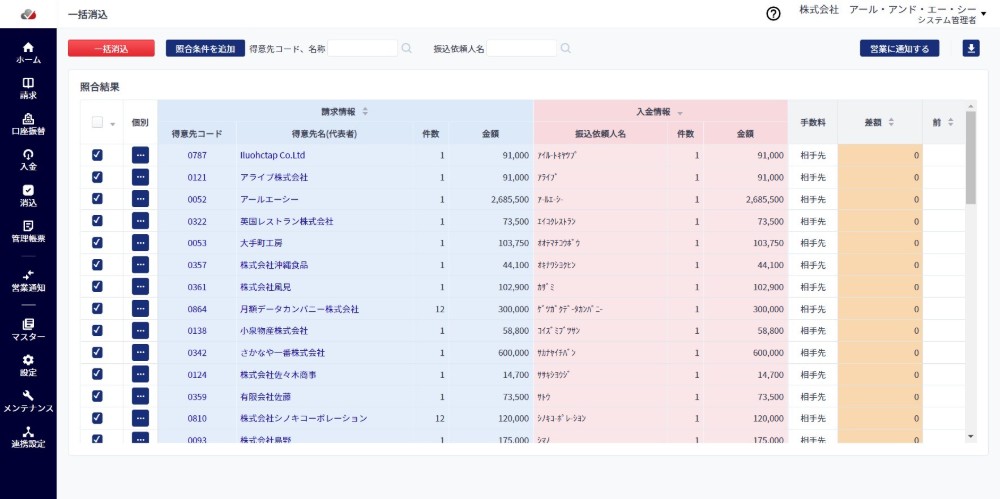Click the help question mark icon
The height and width of the screenshot is (499, 1000).
[x=773, y=14]
